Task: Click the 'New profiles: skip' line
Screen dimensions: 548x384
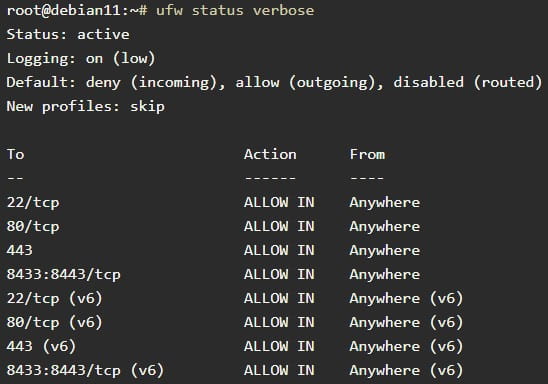Action: coord(85,106)
